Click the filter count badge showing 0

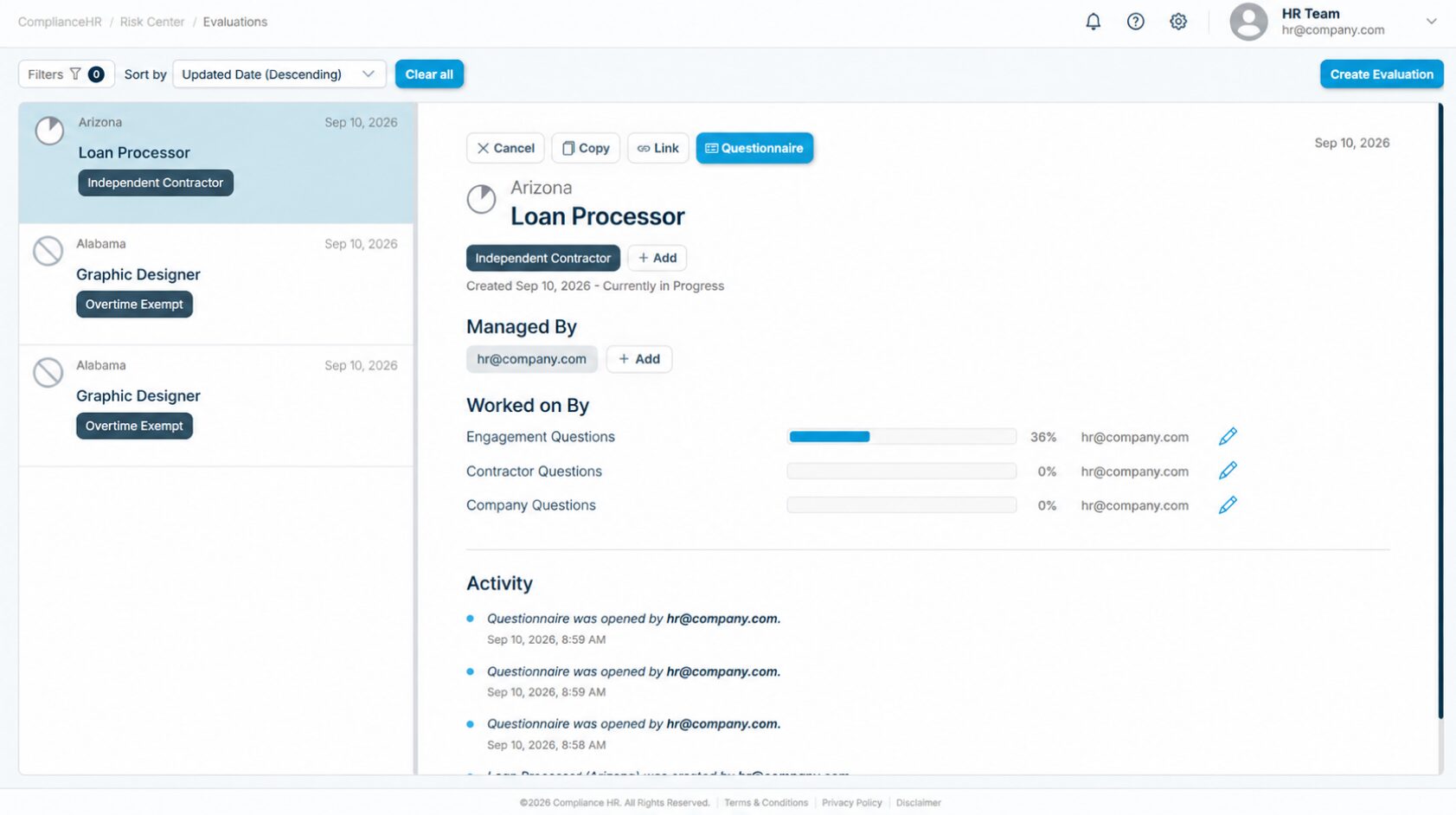(x=96, y=74)
